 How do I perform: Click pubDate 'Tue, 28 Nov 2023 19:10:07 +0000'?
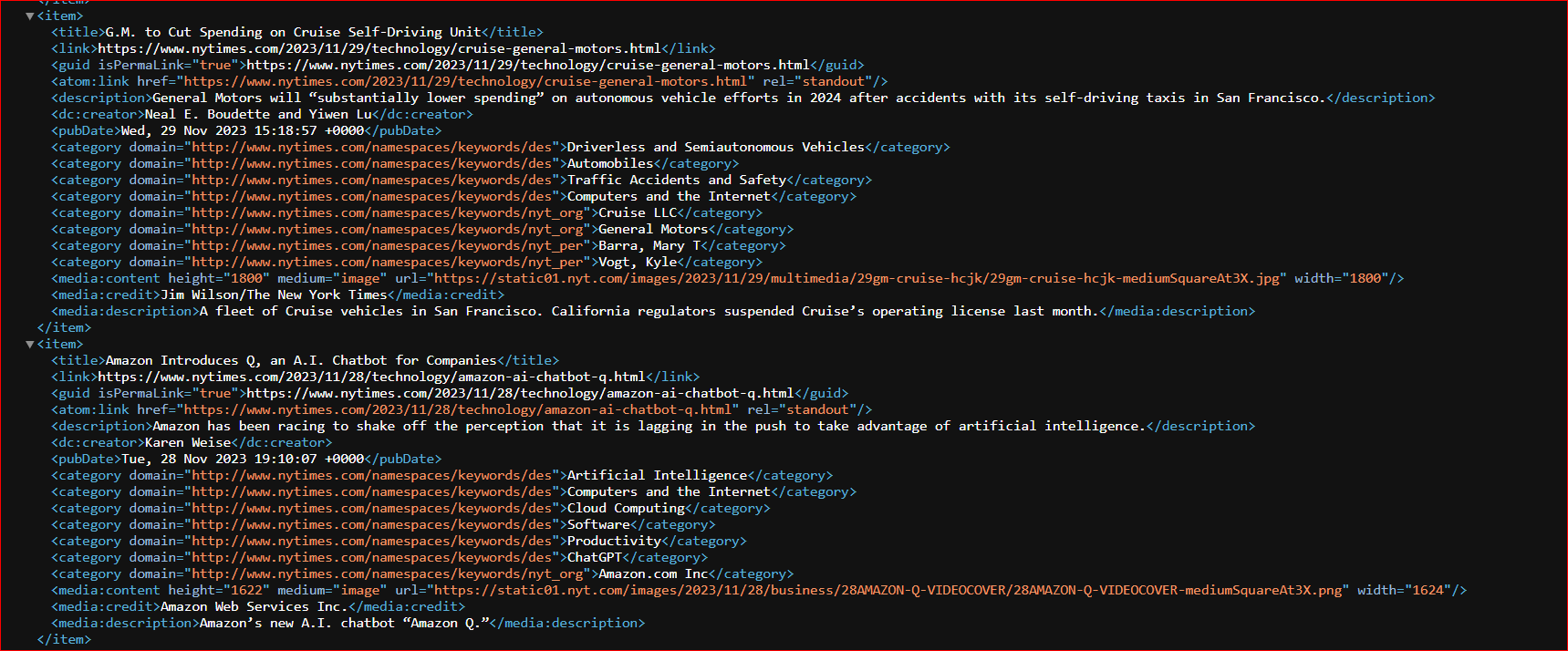click(x=243, y=459)
